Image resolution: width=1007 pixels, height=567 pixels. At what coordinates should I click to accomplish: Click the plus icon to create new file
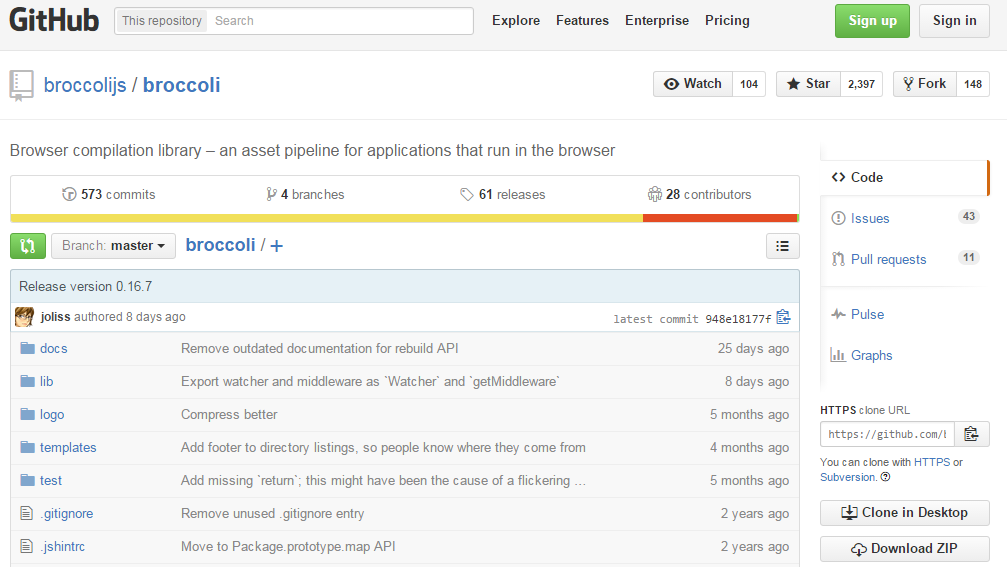[276, 246]
